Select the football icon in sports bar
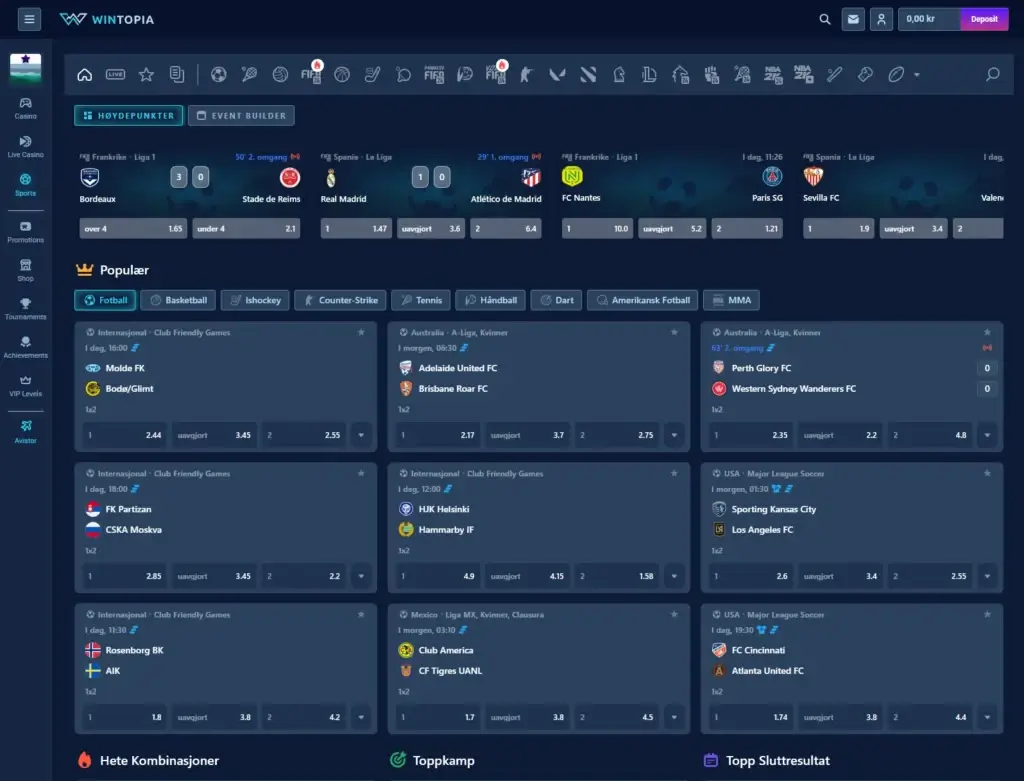Screen dimensions: 1024x781 click(219, 74)
